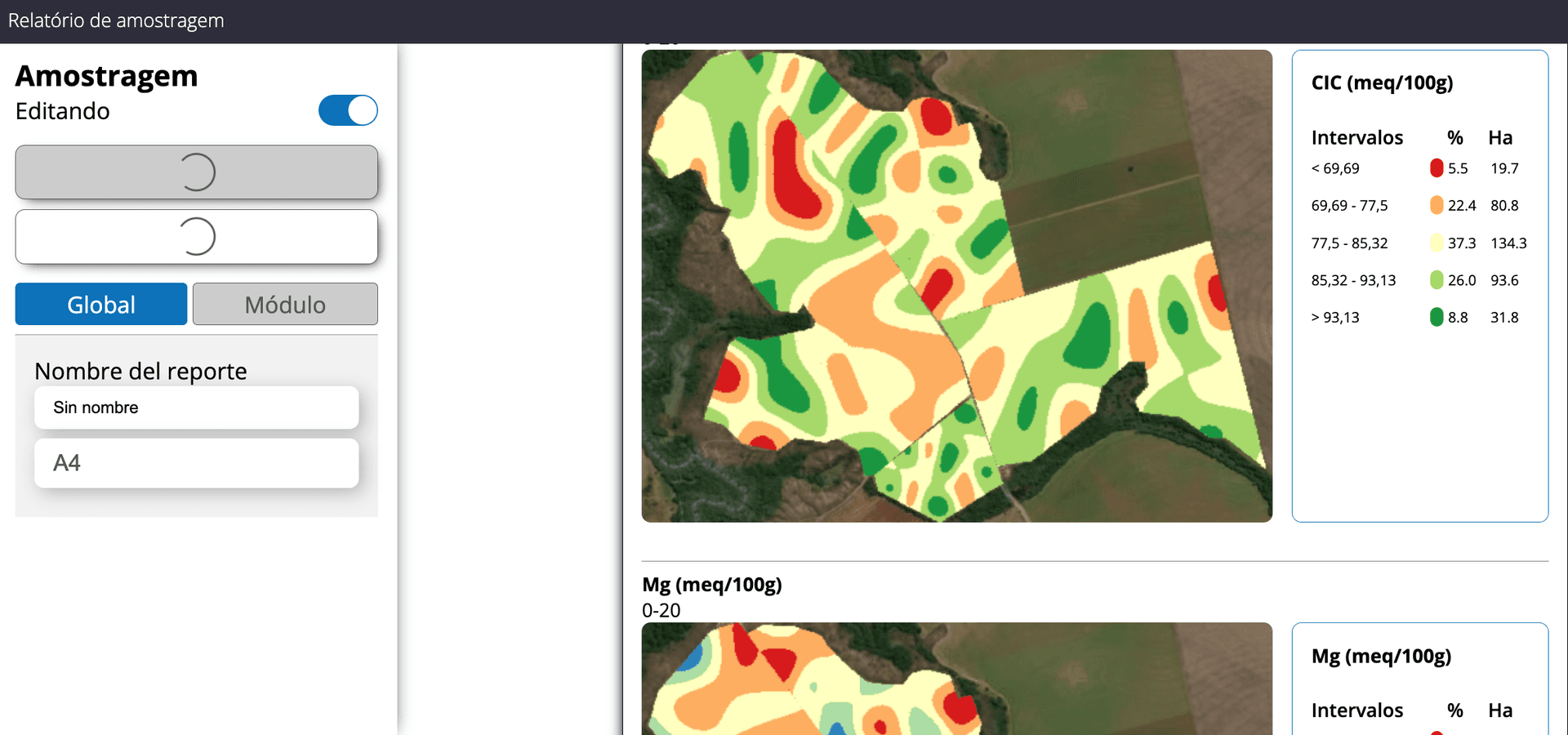
Task: Toggle the Editando switch off
Action: click(348, 110)
